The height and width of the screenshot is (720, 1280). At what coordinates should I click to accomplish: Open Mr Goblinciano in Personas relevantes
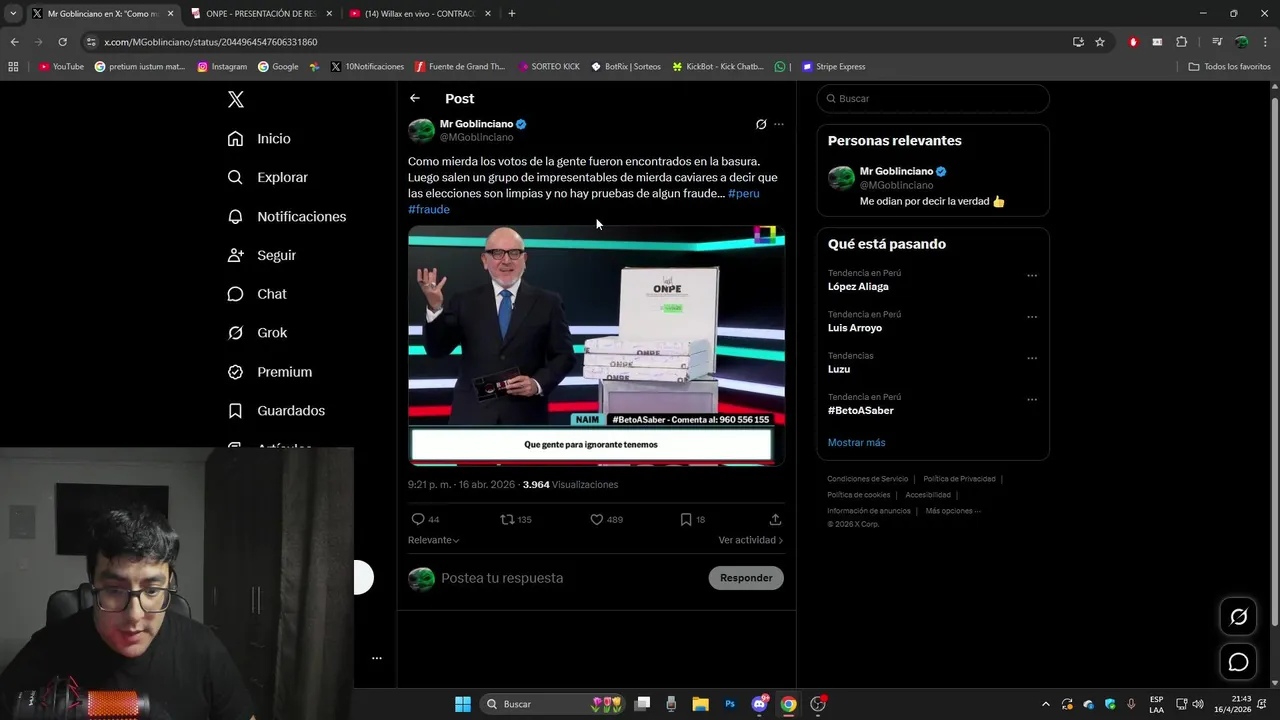[932, 185]
